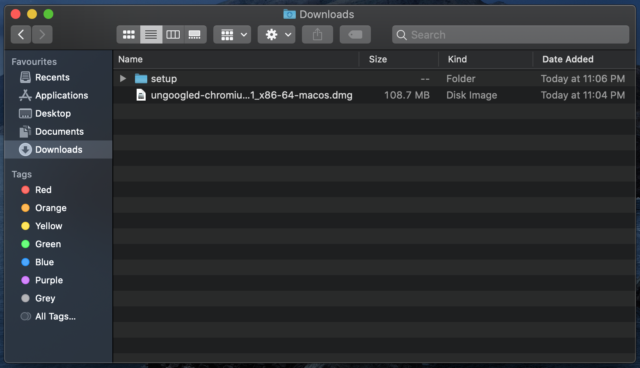Click the Favourites section header

tap(34, 62)
